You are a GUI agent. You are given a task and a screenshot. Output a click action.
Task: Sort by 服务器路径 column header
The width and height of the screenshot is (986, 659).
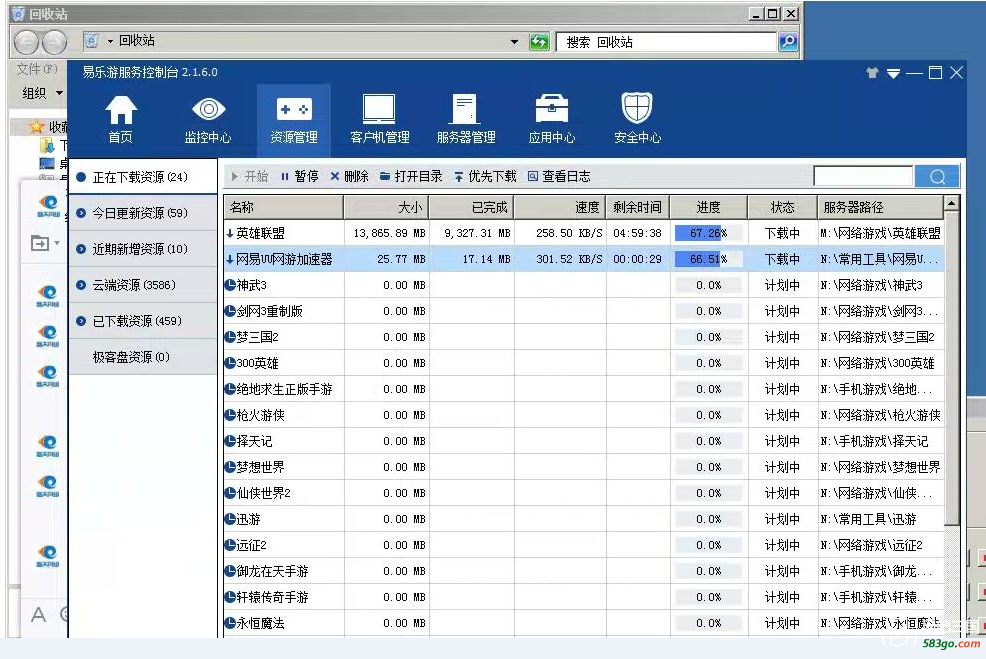point(880,207)
